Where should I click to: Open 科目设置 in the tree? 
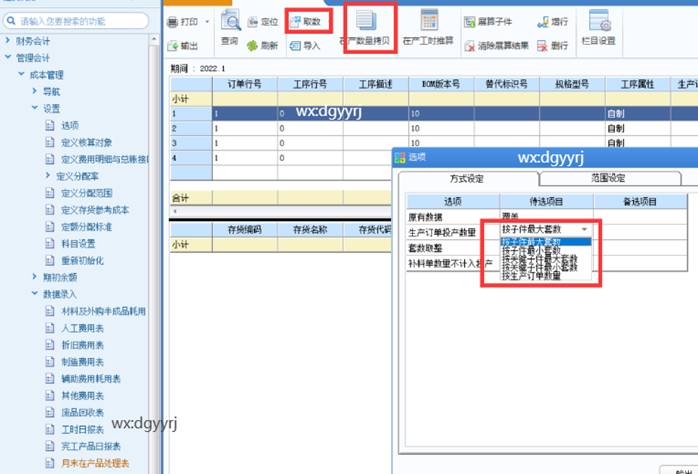(x=78, y=244)
